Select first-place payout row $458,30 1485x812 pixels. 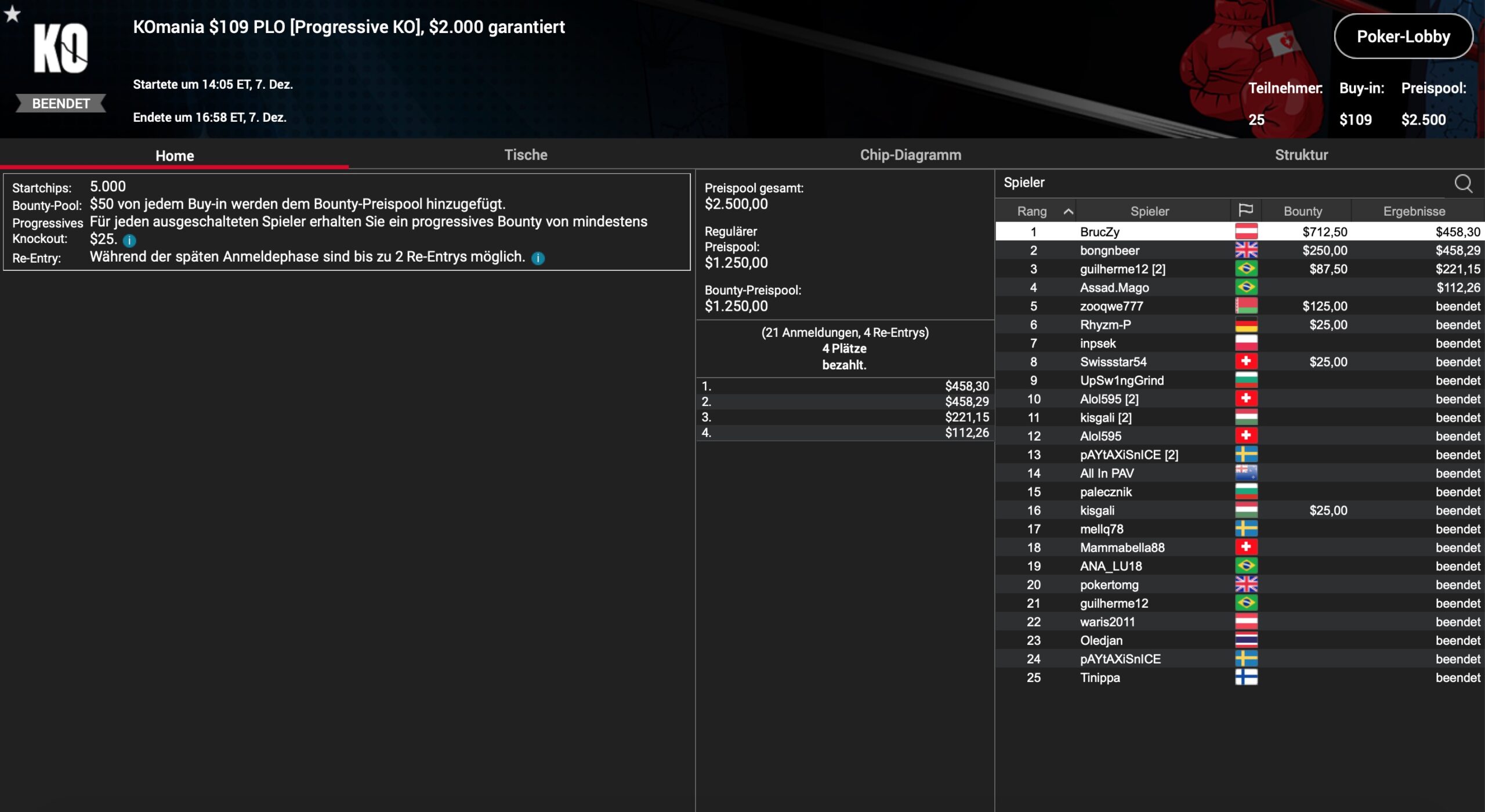(845, 386)
